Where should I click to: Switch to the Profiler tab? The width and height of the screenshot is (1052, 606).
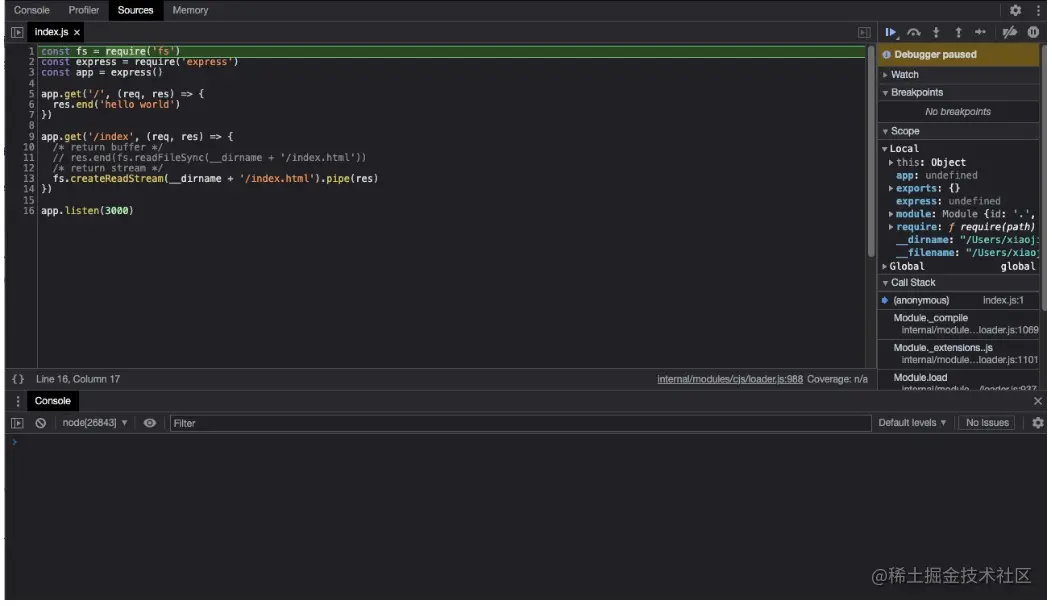(84, 10)
